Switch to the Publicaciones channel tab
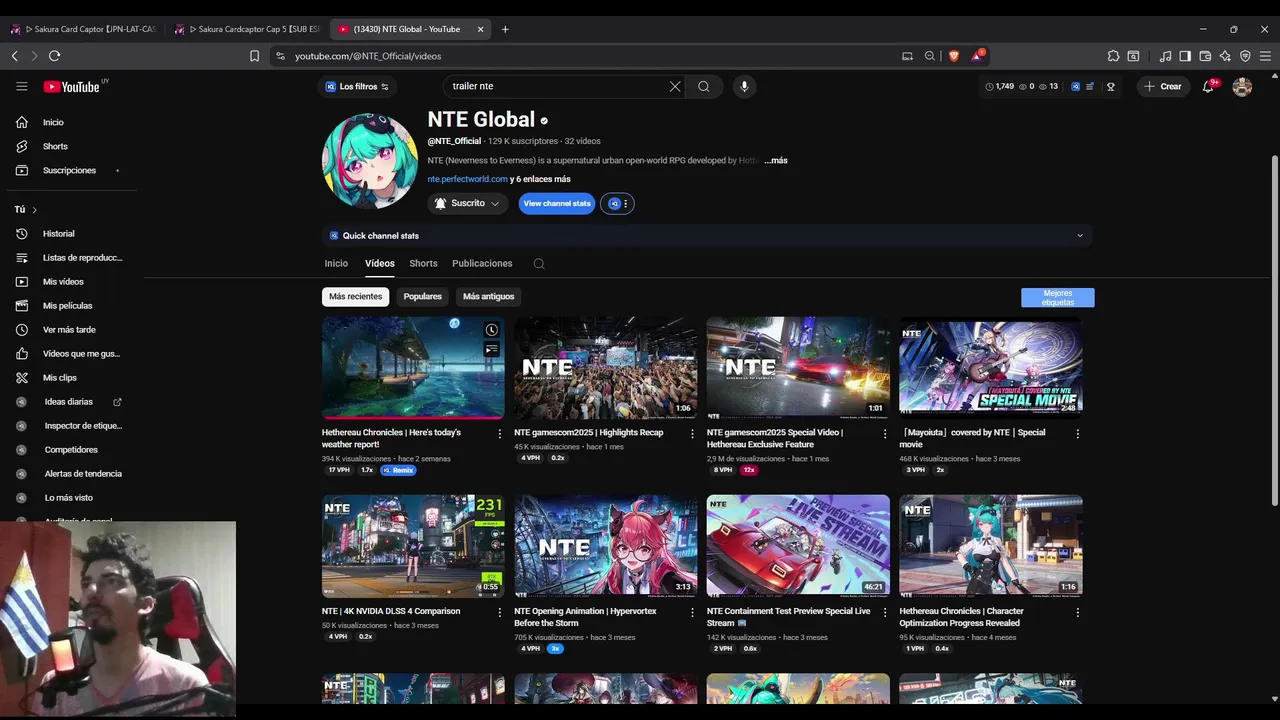Screen dimensions: 1280x720 tap(482, 264)
